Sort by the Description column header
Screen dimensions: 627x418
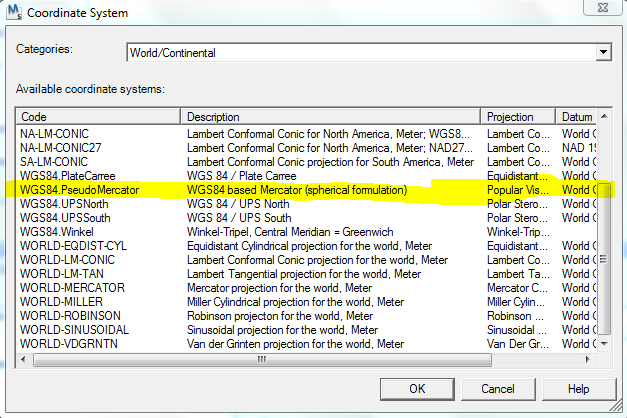(330, 117)
